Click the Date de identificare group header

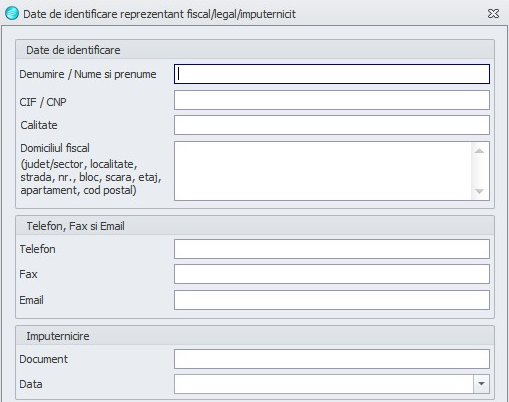pos(255,50)
